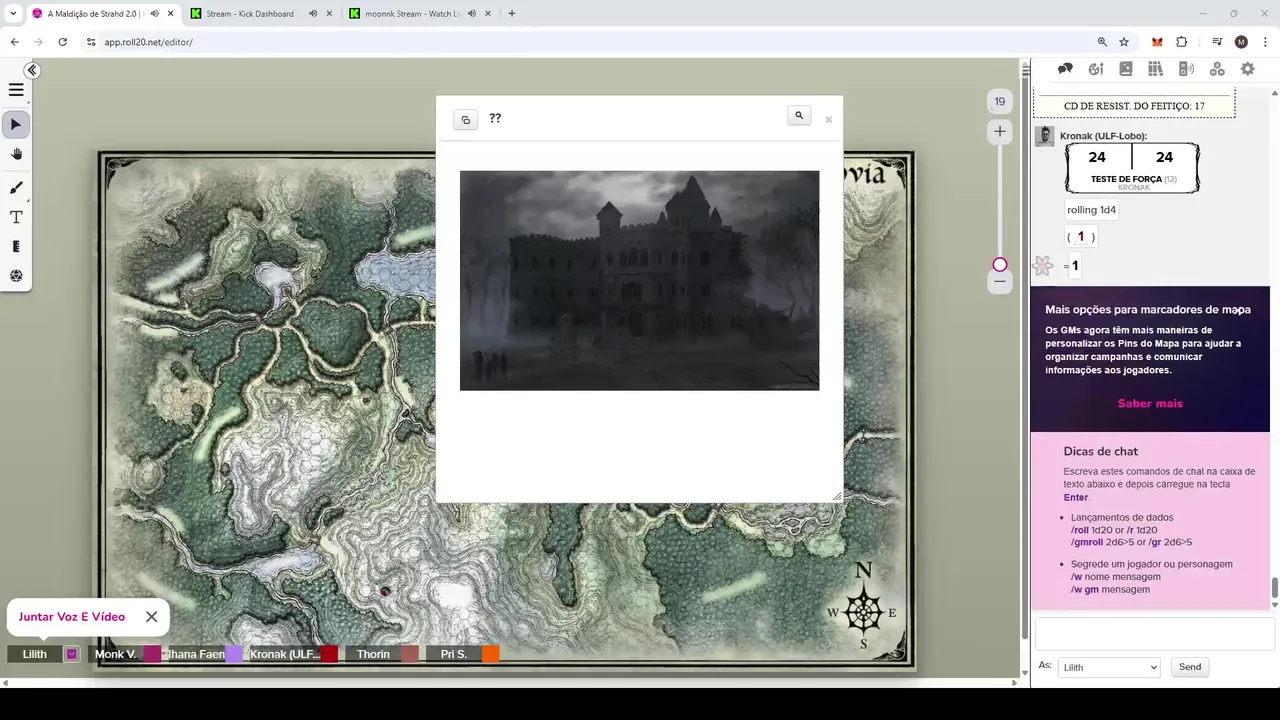This screenshot has height=720, width=1280.
Task: Dismiss the Juntar Voz E Vídeo popup
Action: coord(151,617)
